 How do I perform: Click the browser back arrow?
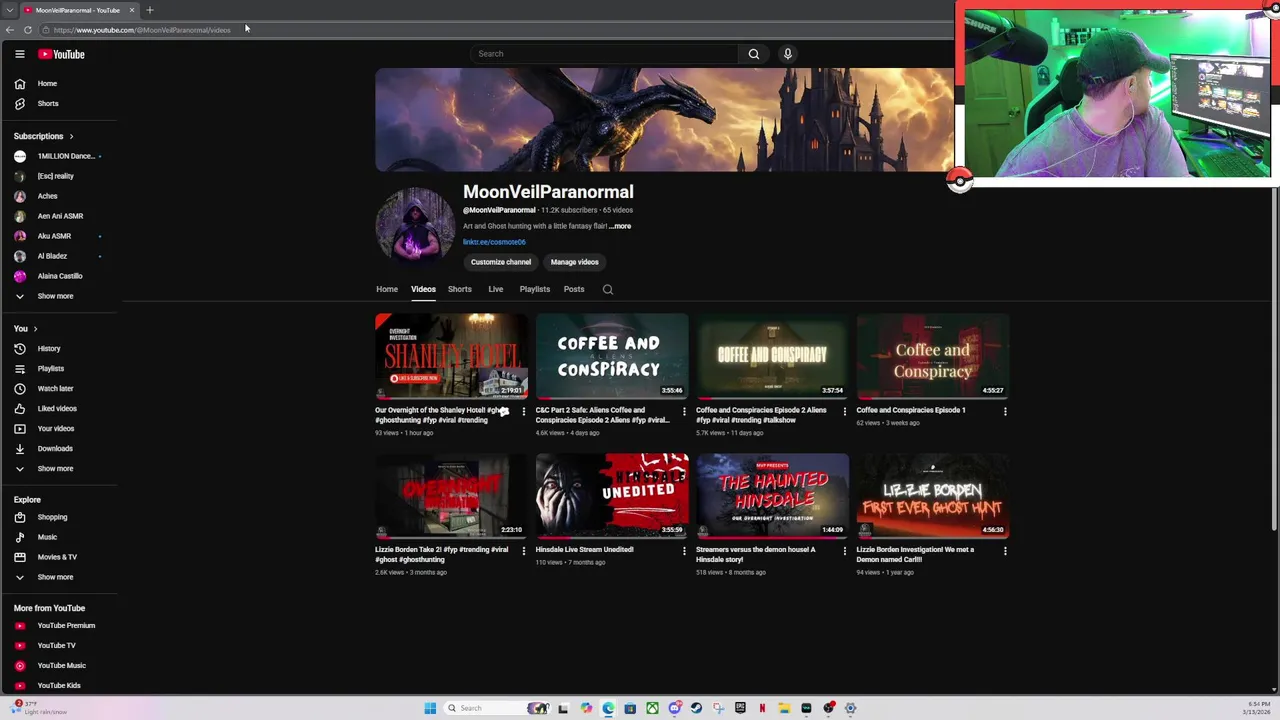[x=10, y=30]
